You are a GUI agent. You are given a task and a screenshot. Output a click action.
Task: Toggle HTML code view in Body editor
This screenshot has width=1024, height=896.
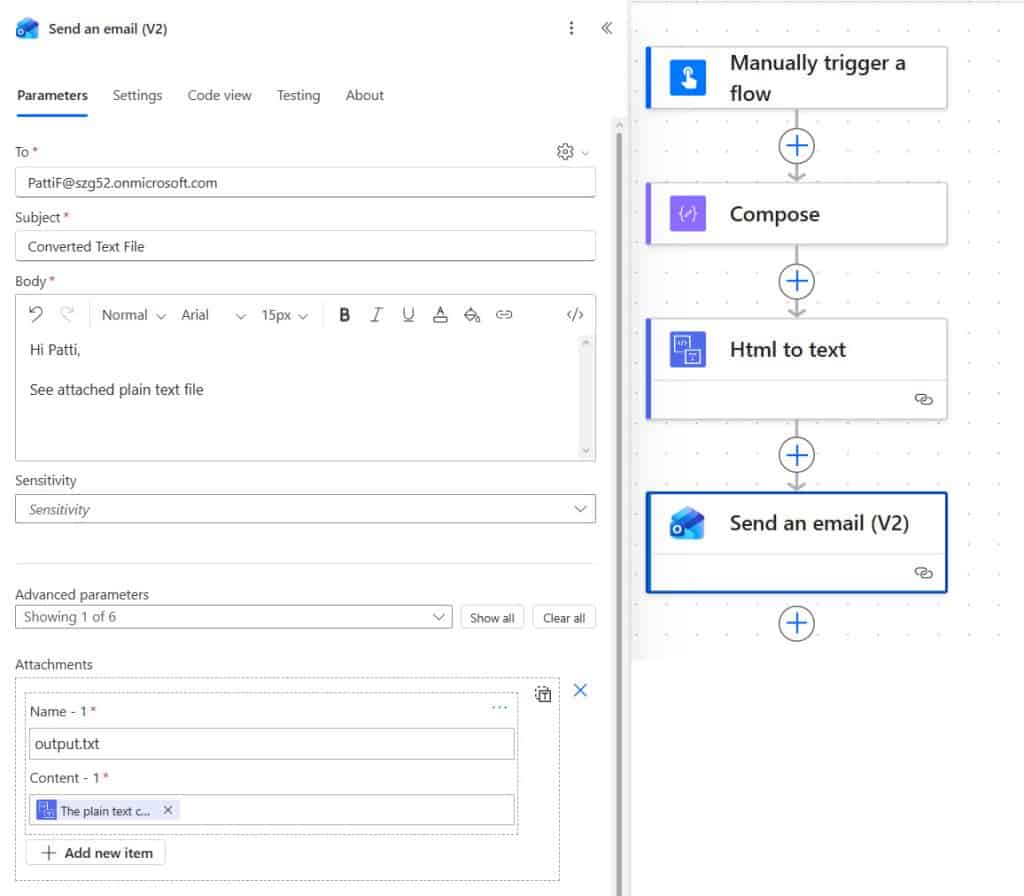pyautogui.click(x=575, y=315)
